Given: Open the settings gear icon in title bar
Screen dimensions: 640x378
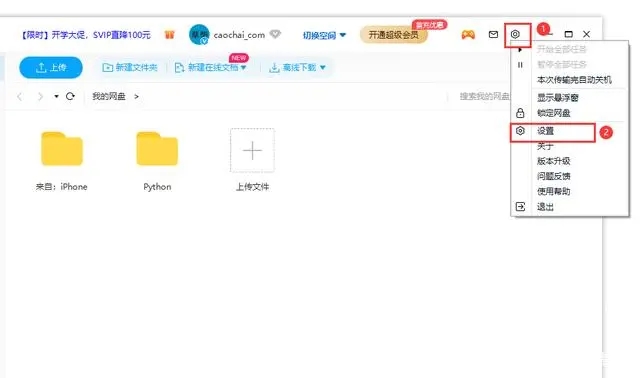Looking at the screenshot, I should click(515, 34).
